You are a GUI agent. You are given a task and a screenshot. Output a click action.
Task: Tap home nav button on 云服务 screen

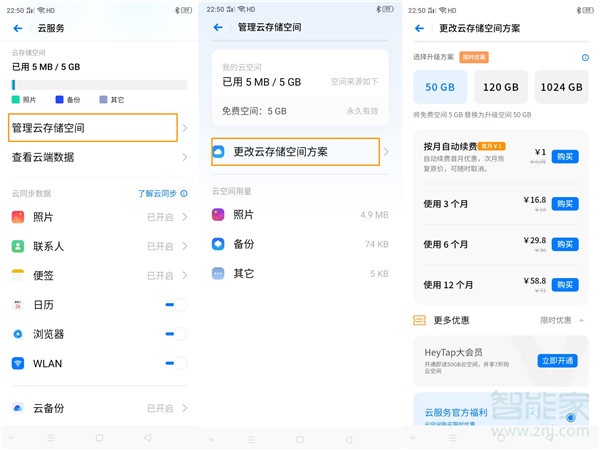coord(99,437)
